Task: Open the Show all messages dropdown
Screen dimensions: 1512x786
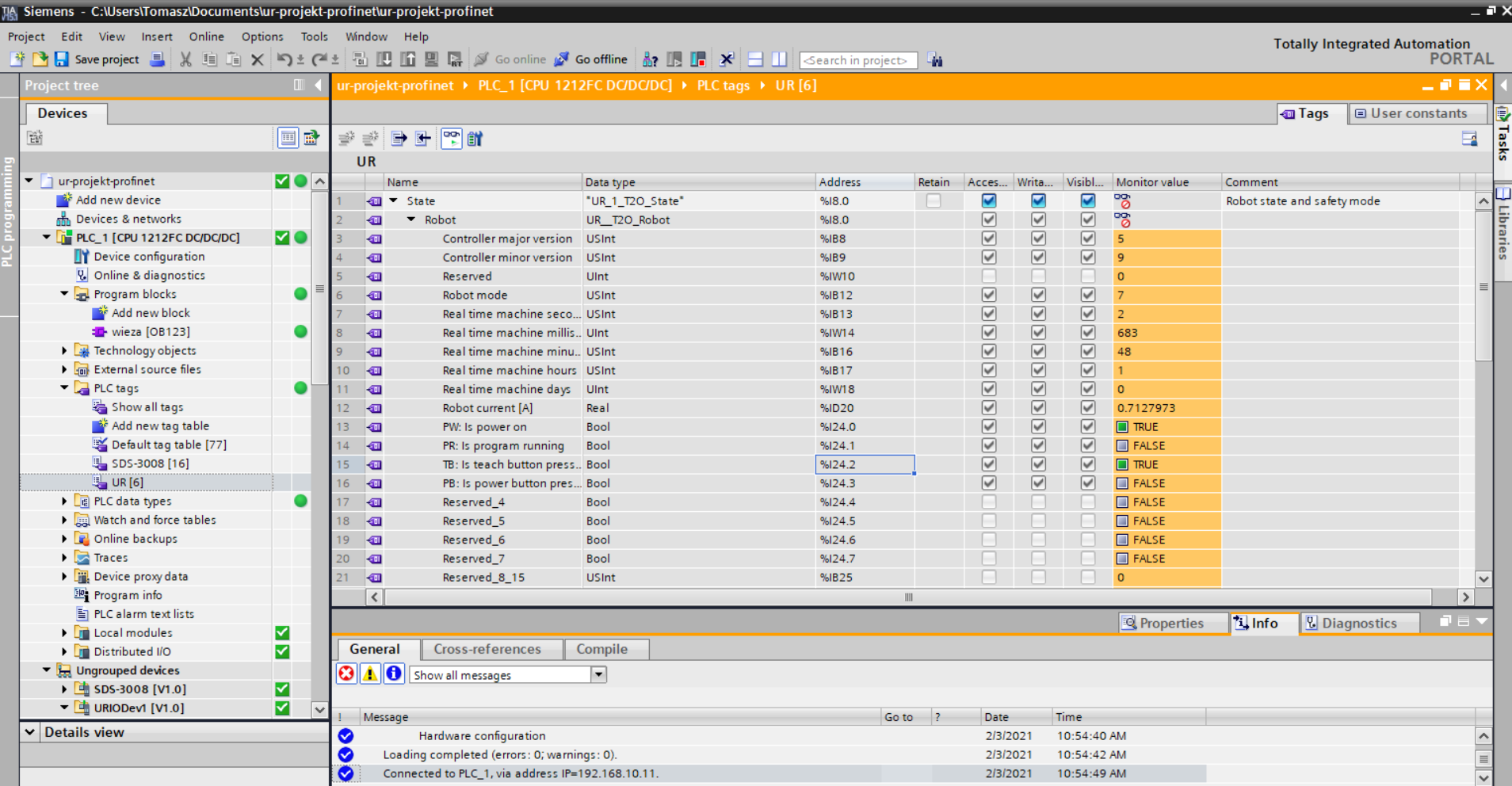Action: pyautogui.click(x=599, y=674)
